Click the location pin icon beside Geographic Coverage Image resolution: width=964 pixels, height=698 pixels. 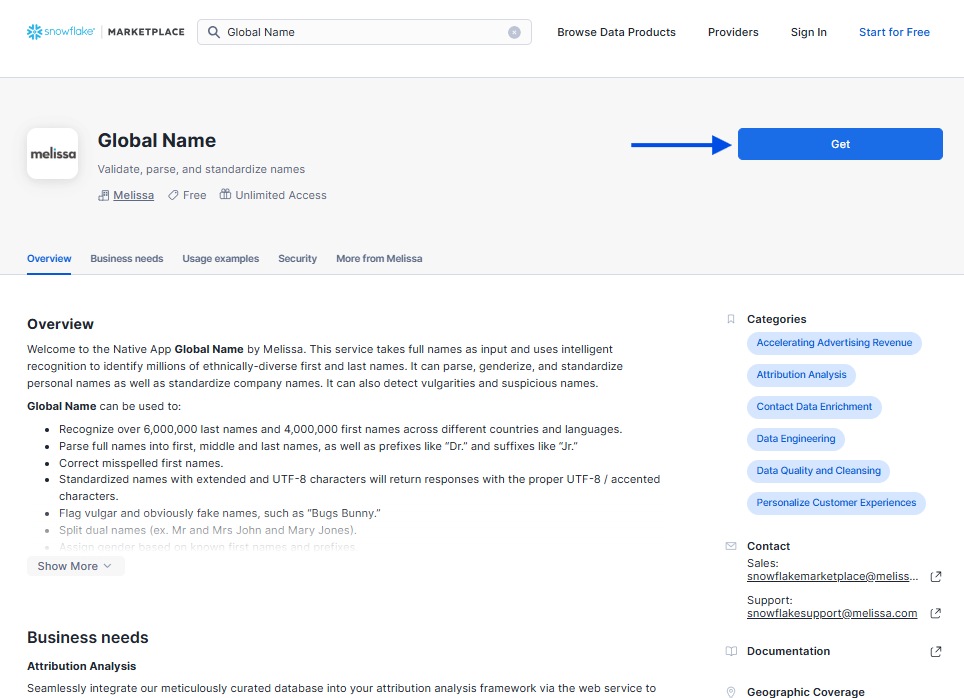pos(730,692)
